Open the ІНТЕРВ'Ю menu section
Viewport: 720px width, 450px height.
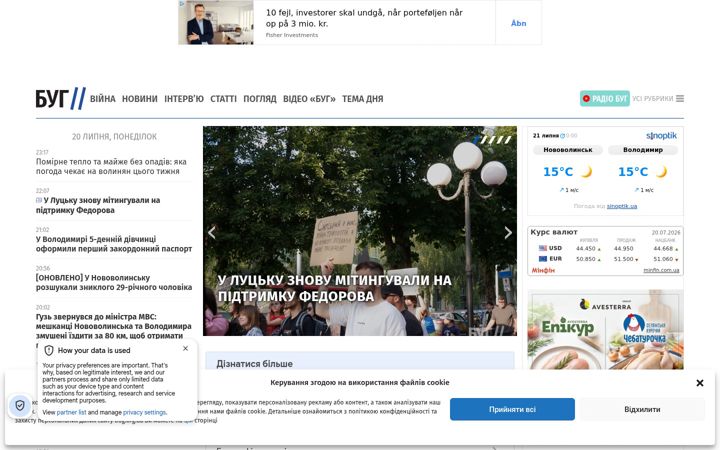point(184,99)
